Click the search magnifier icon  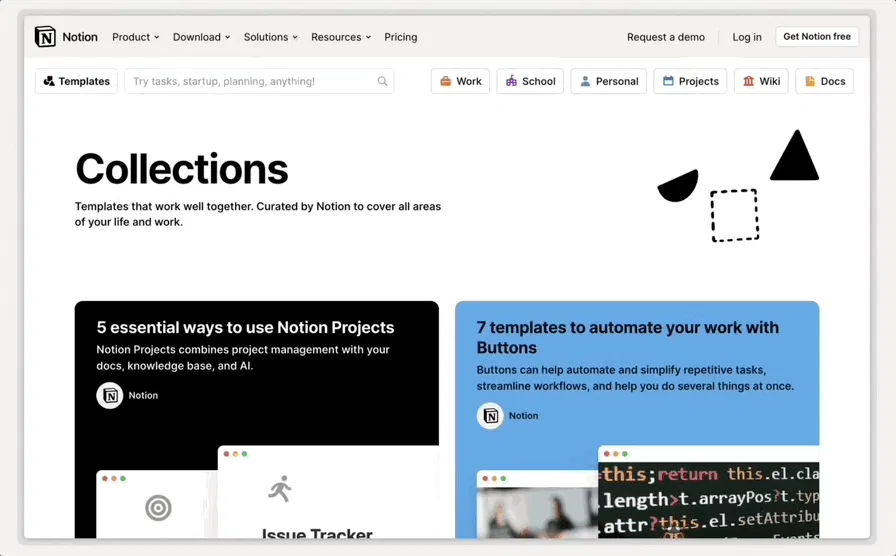(382, 81)
